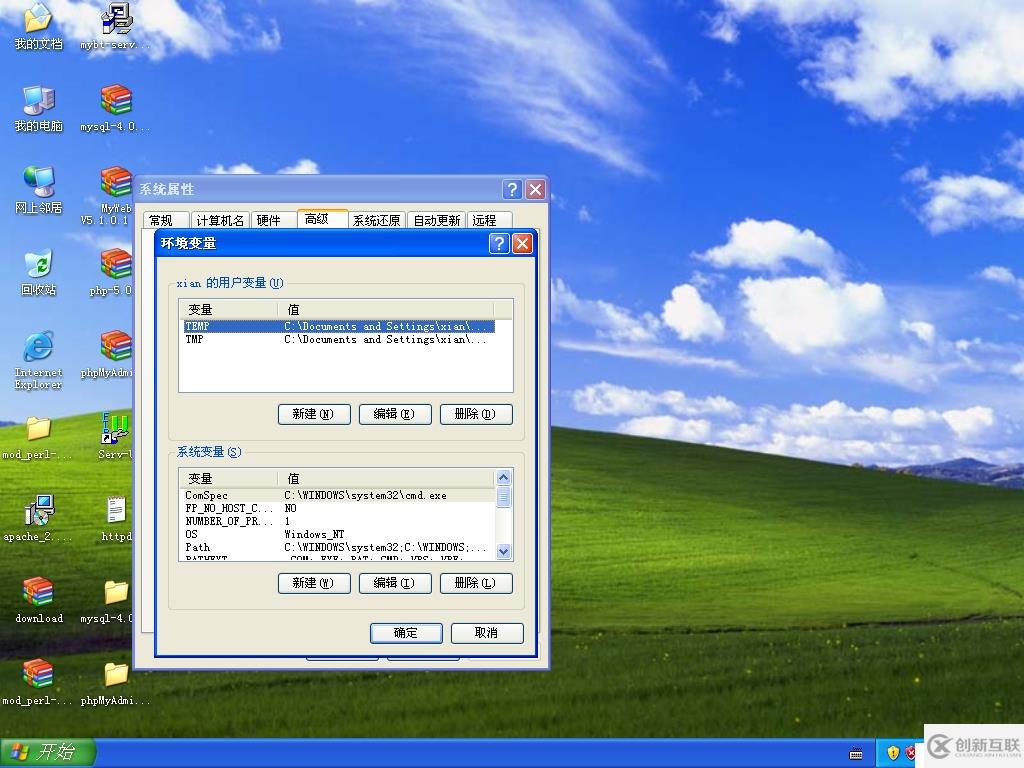Image resolution: width=1024 pixels, height=768 pixels.
Task: Click the help button of 系统属性 window
Action: pos(513,189)
